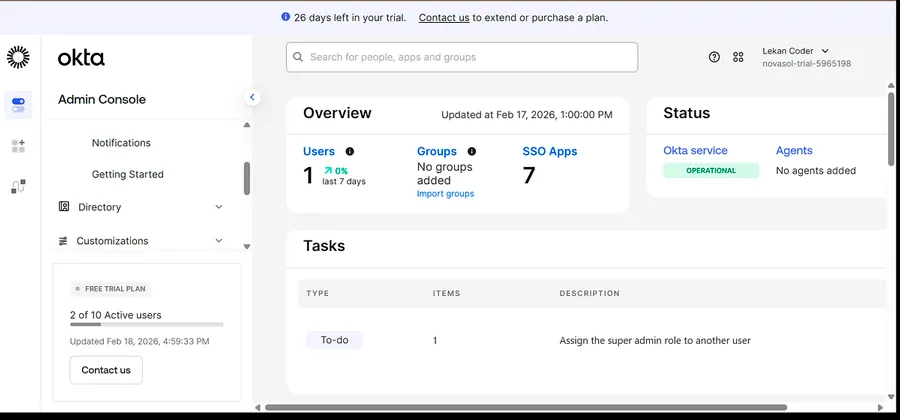Click the active users progress bar
Image resolution: width=900 pixels, height=420 pixels.
click(x=146, y=325)
